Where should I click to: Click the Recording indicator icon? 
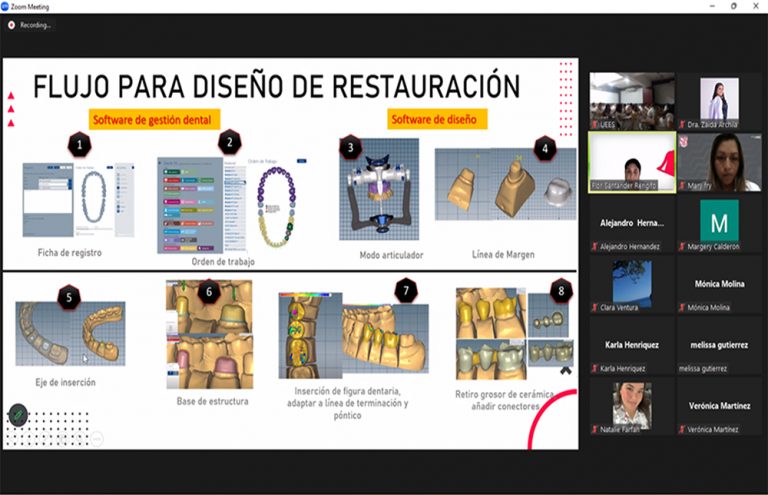click(11, 24)
